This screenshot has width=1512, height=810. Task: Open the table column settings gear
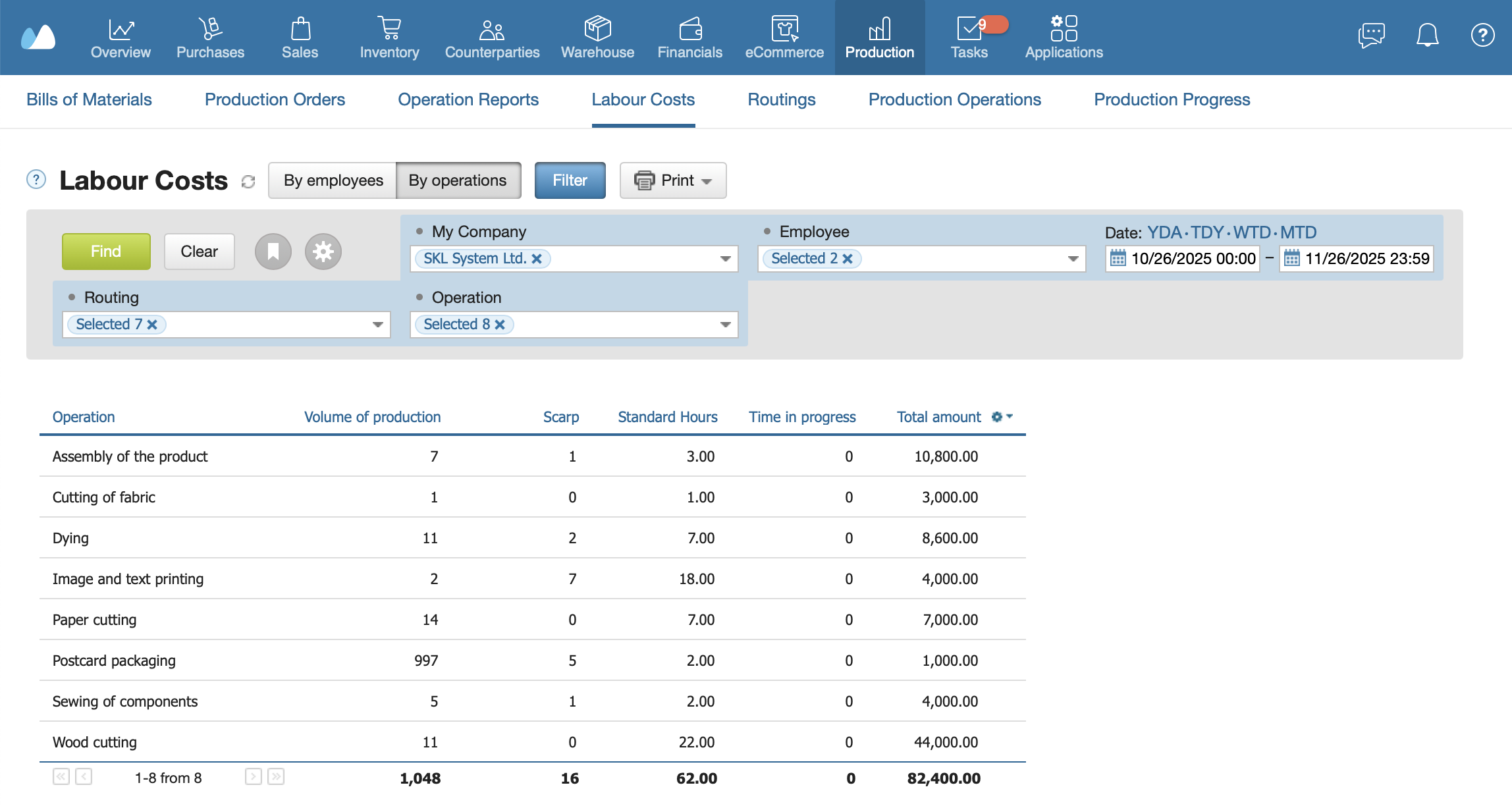[1002, 417]
